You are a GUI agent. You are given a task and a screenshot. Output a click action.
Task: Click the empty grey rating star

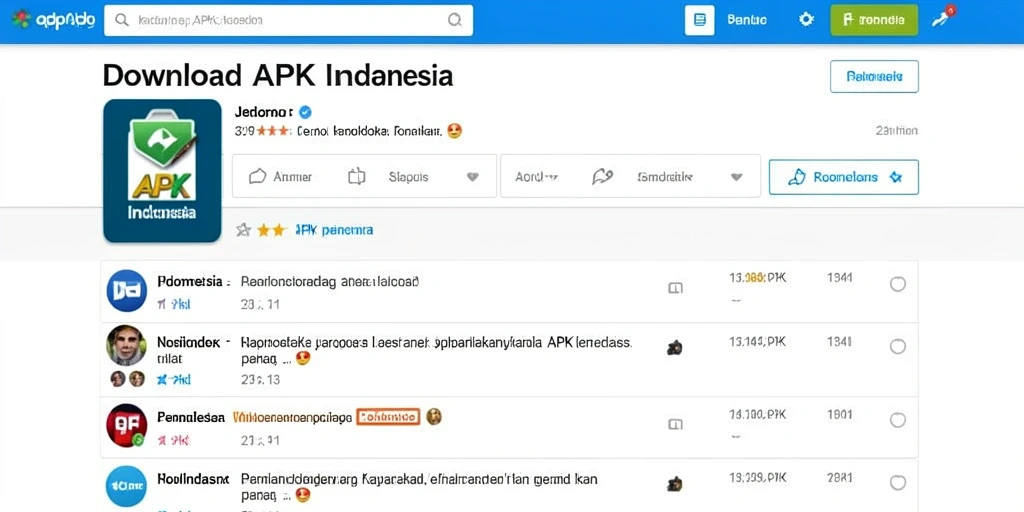click(243, 229)
